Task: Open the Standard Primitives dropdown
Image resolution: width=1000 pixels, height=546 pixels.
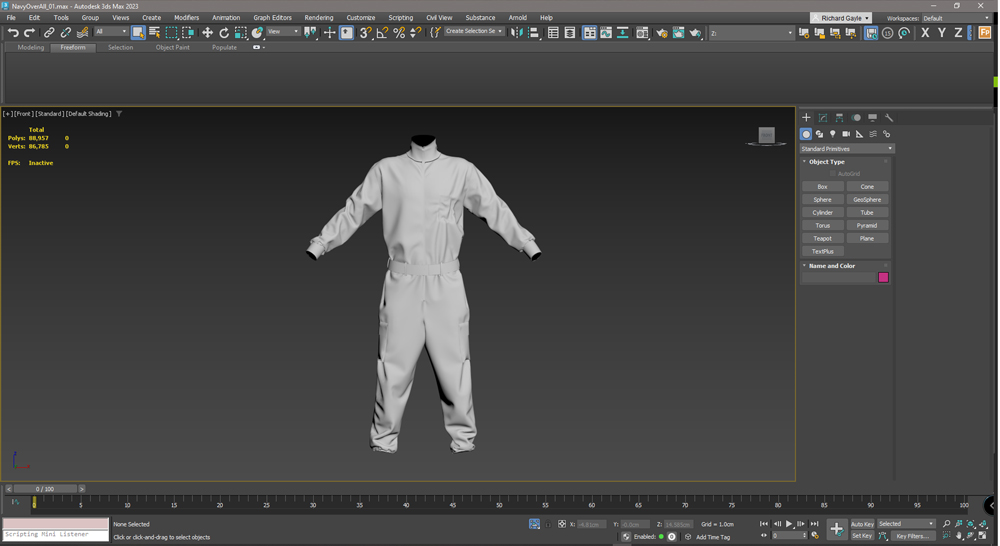Action: pyautogui.click(x=846, y=149)
